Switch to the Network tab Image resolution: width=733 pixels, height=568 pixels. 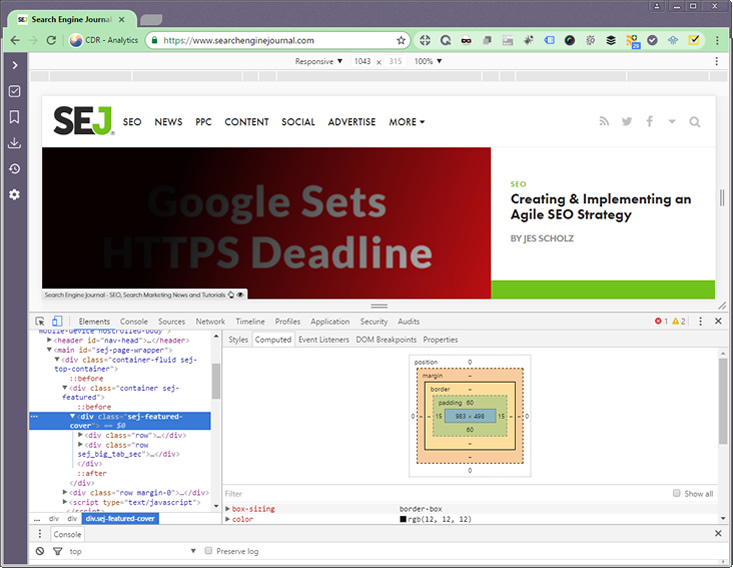click(x=210, y=321)
